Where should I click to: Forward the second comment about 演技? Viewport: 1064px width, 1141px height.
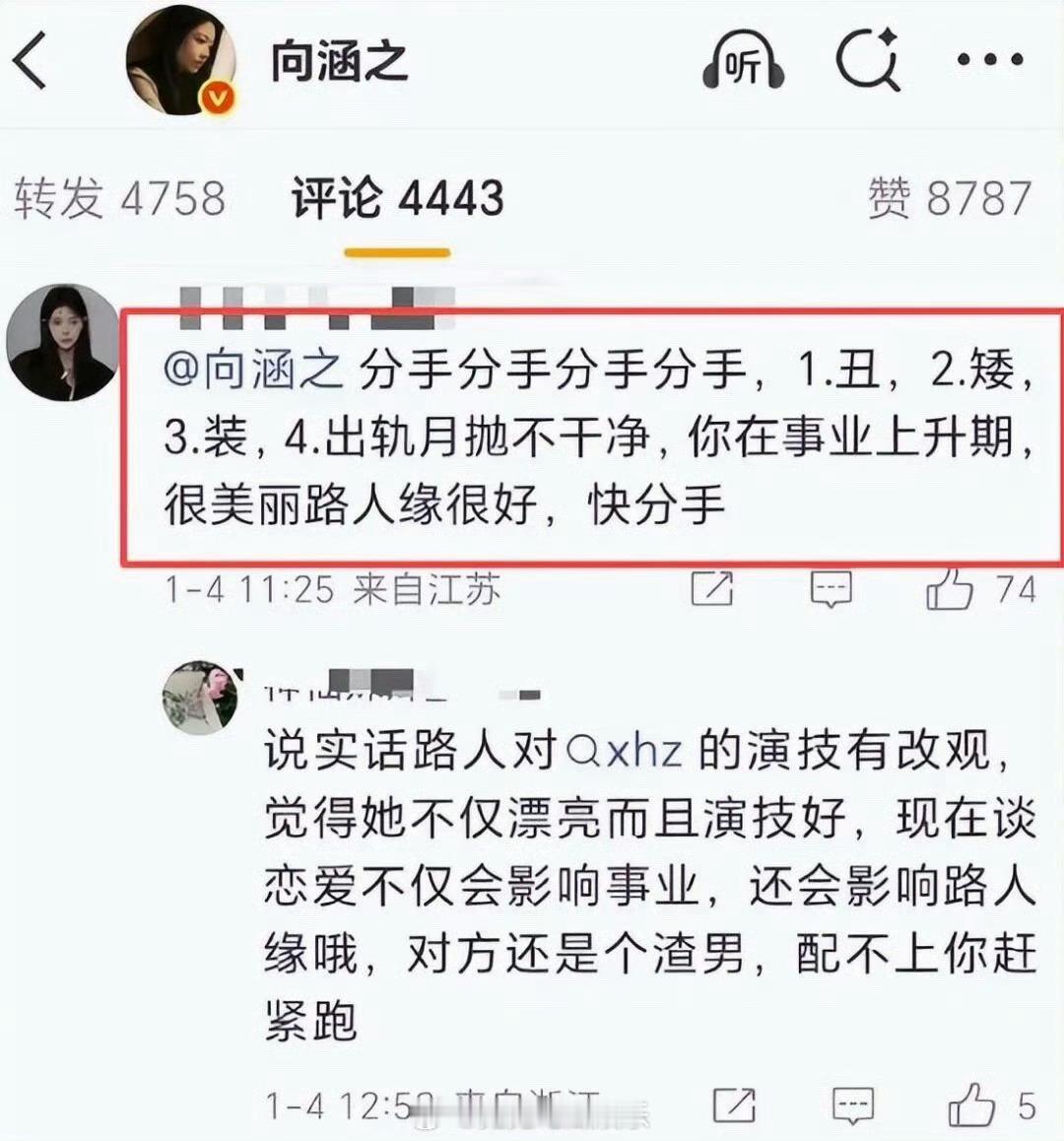(x=734, y=1106)
